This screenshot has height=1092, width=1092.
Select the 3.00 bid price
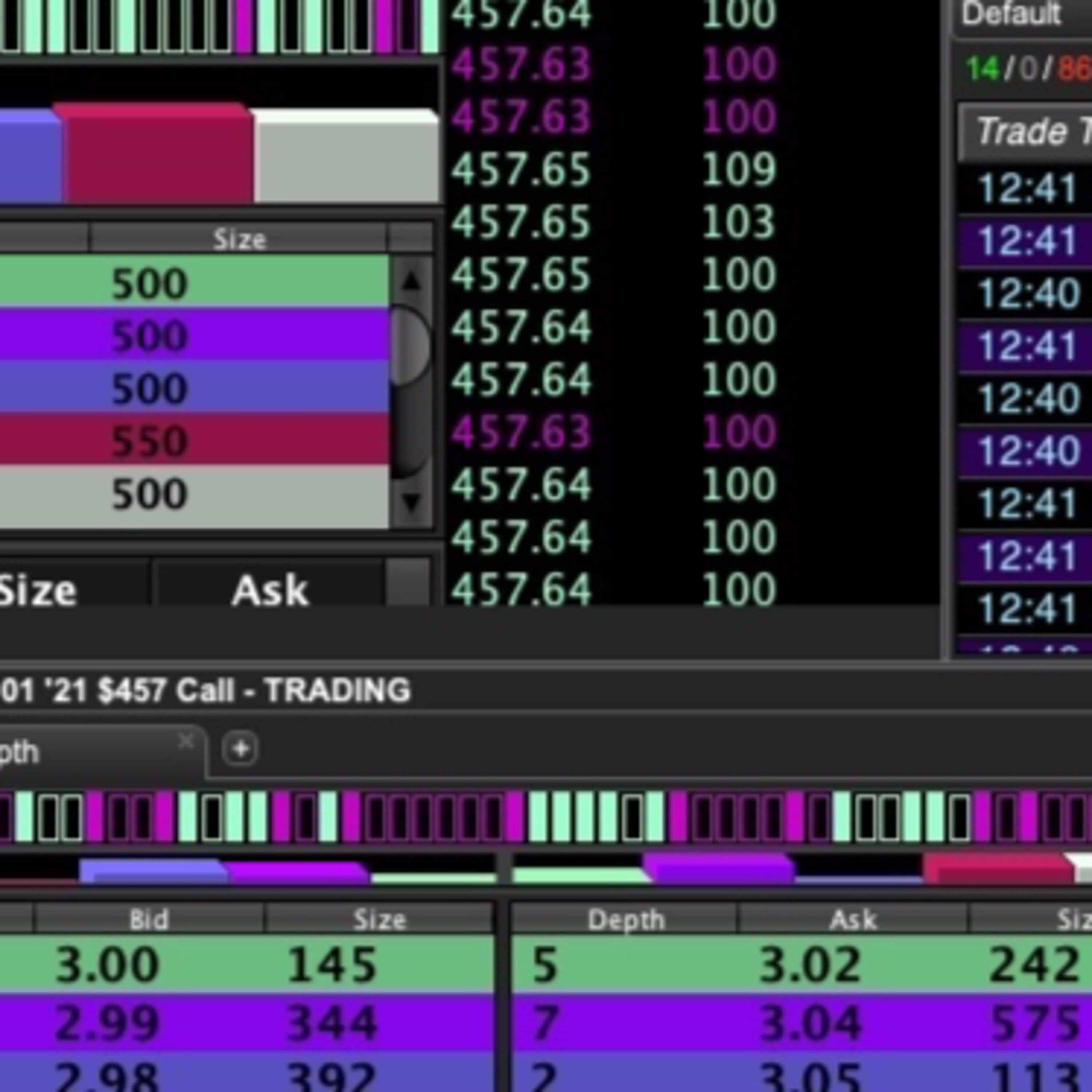[x=107, y=965]
